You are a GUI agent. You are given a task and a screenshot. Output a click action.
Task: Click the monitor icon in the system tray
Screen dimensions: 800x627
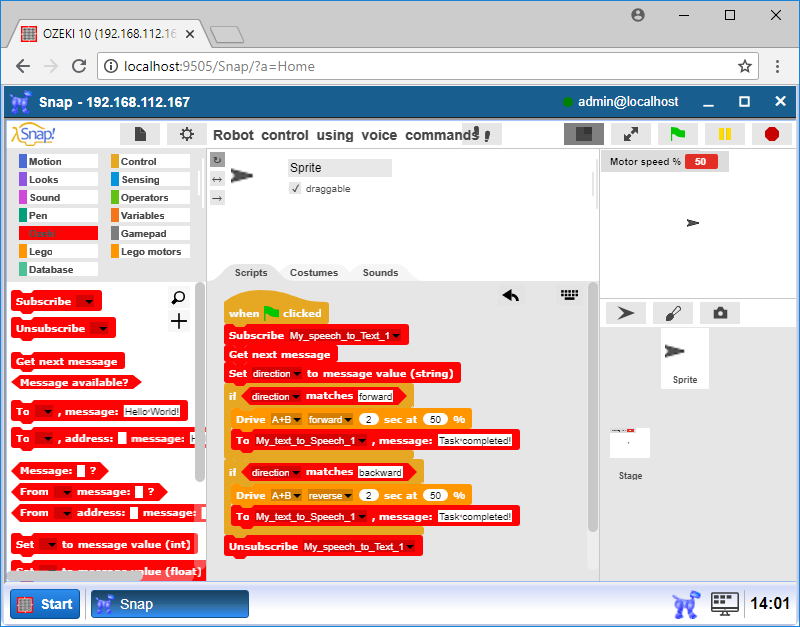coord(724,604)
